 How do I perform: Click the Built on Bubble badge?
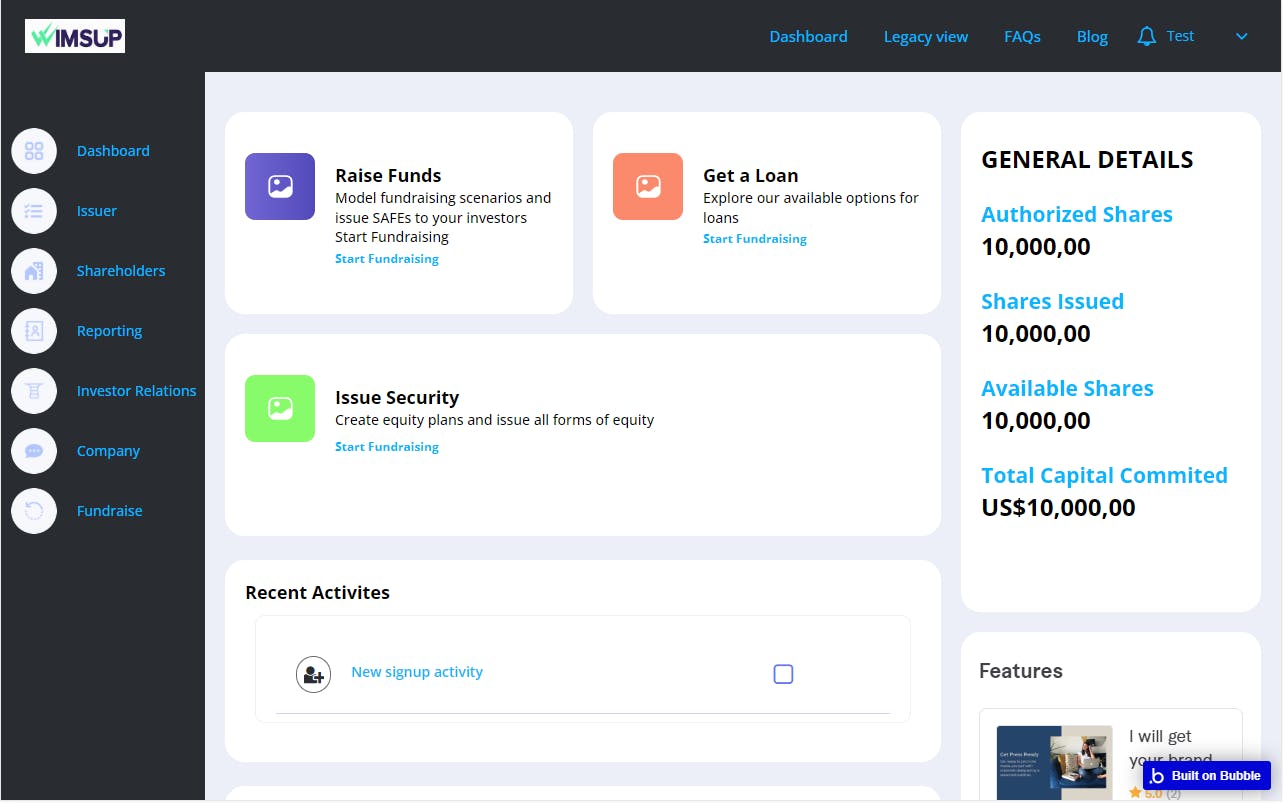pos(1207,775)
